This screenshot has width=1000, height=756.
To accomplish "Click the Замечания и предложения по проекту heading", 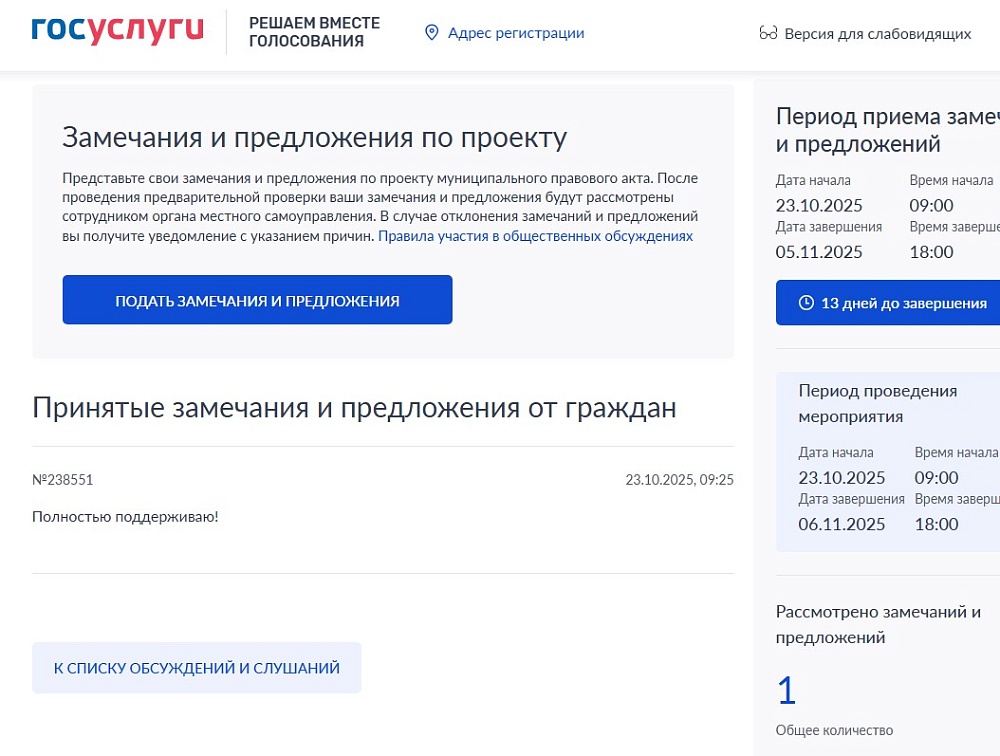I will (314, 137).
